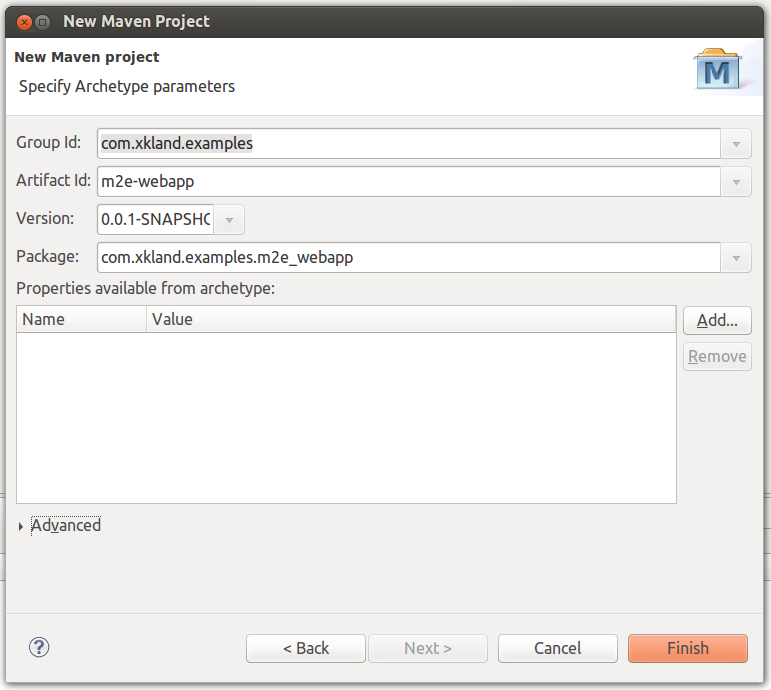Click the grey window button beside the red close button
This screenshot has width=771, height=690.
[43, 22]
